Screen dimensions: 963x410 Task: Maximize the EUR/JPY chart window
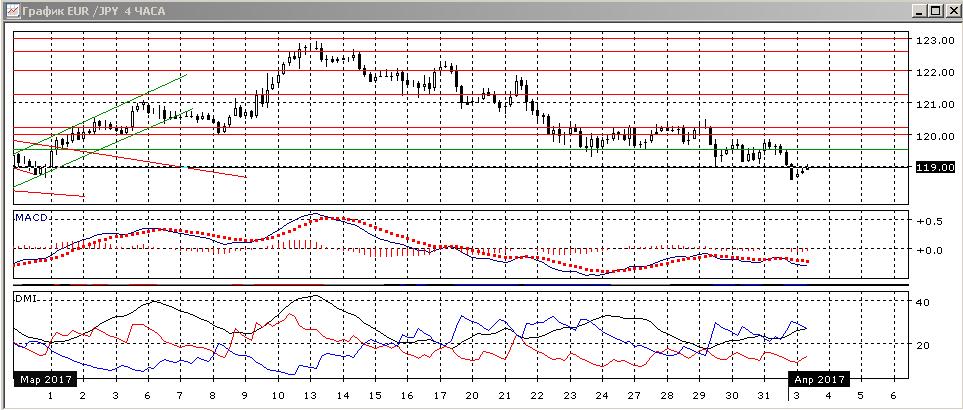pos(934,10)
